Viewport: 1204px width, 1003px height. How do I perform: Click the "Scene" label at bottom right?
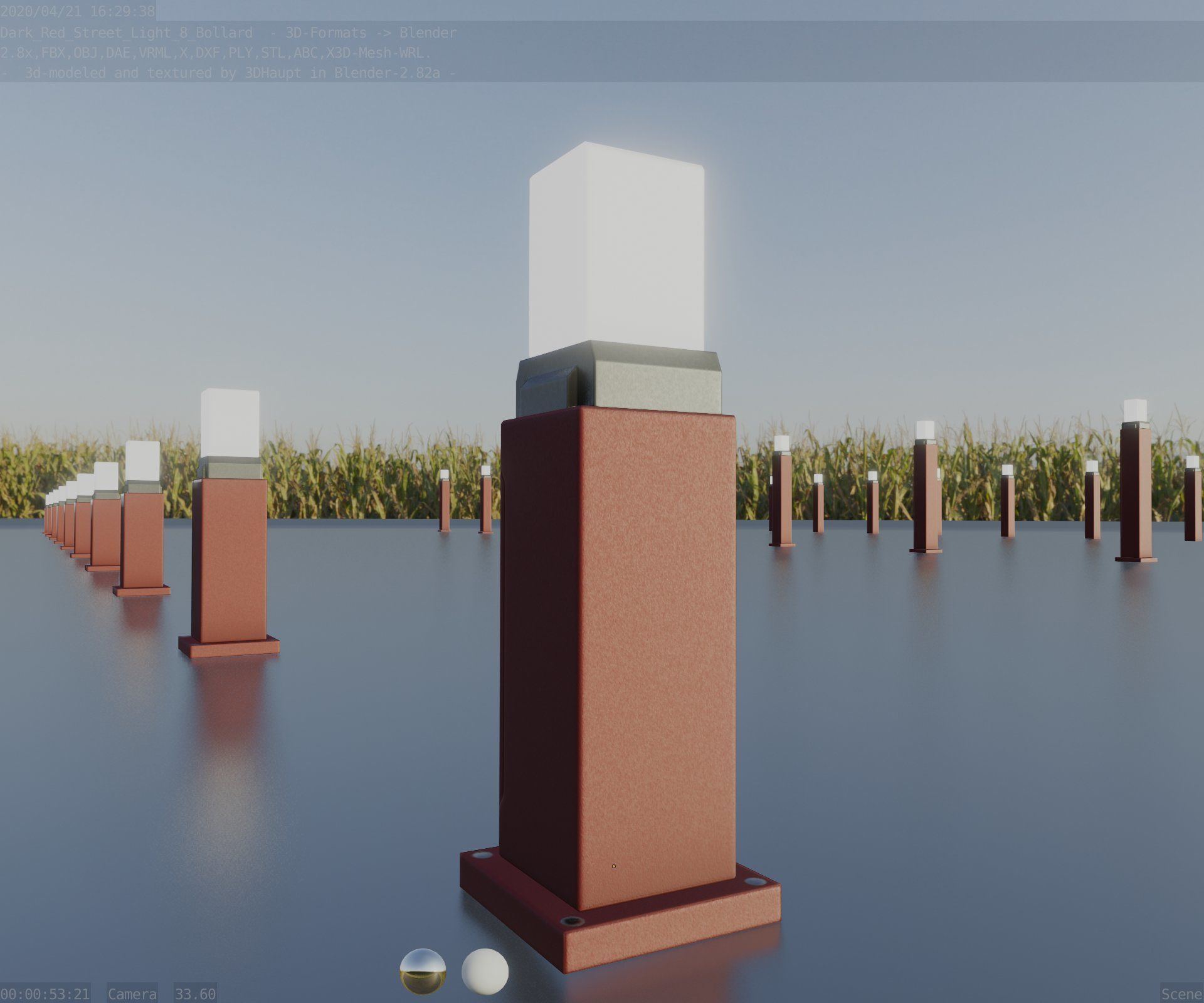[1181, 994]
